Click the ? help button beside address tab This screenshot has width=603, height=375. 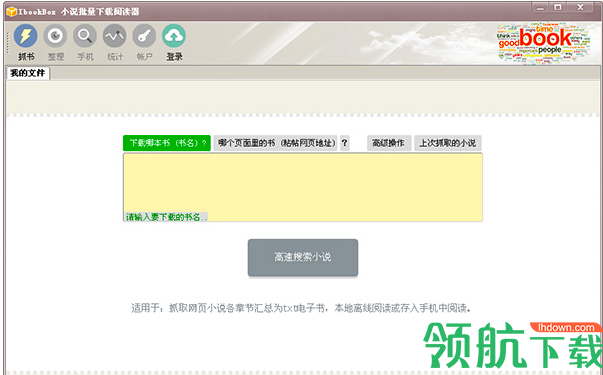pyautogui.click(x=345, y=143)
